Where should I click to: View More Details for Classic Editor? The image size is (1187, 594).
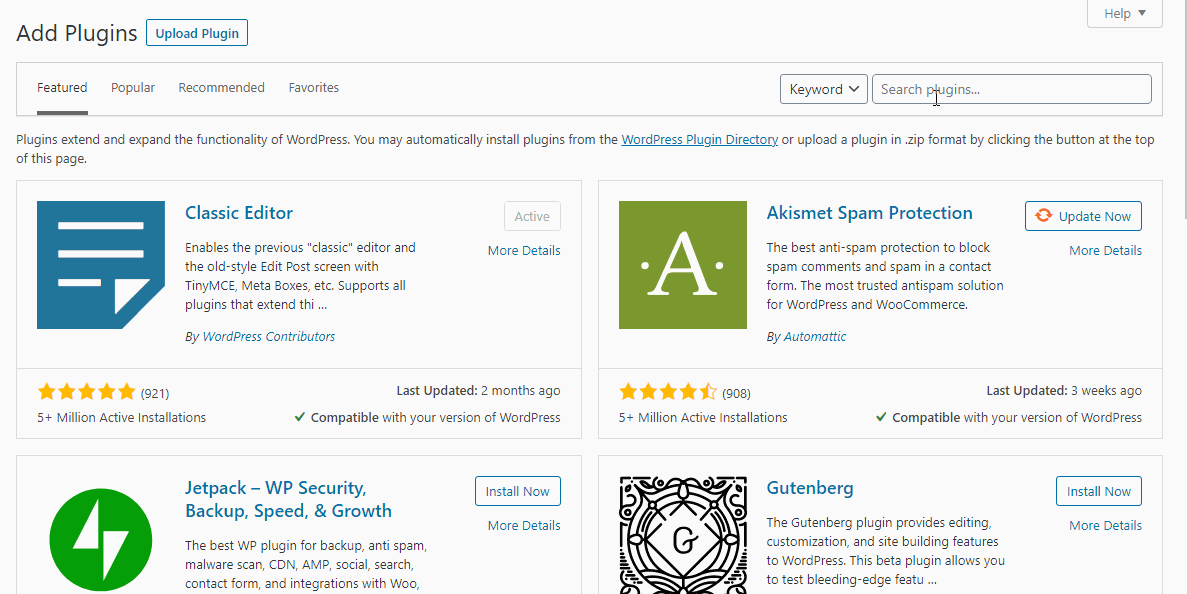(524, 250)
